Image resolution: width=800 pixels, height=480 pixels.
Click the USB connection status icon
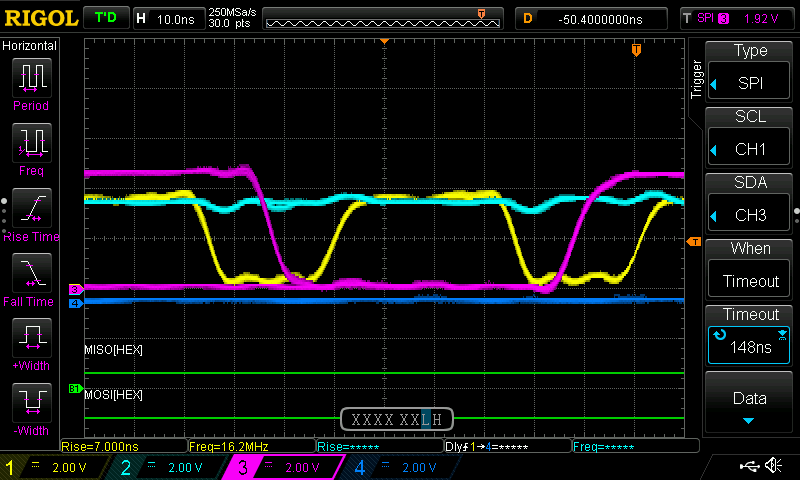pyautogui.click(x=749, y=465)
